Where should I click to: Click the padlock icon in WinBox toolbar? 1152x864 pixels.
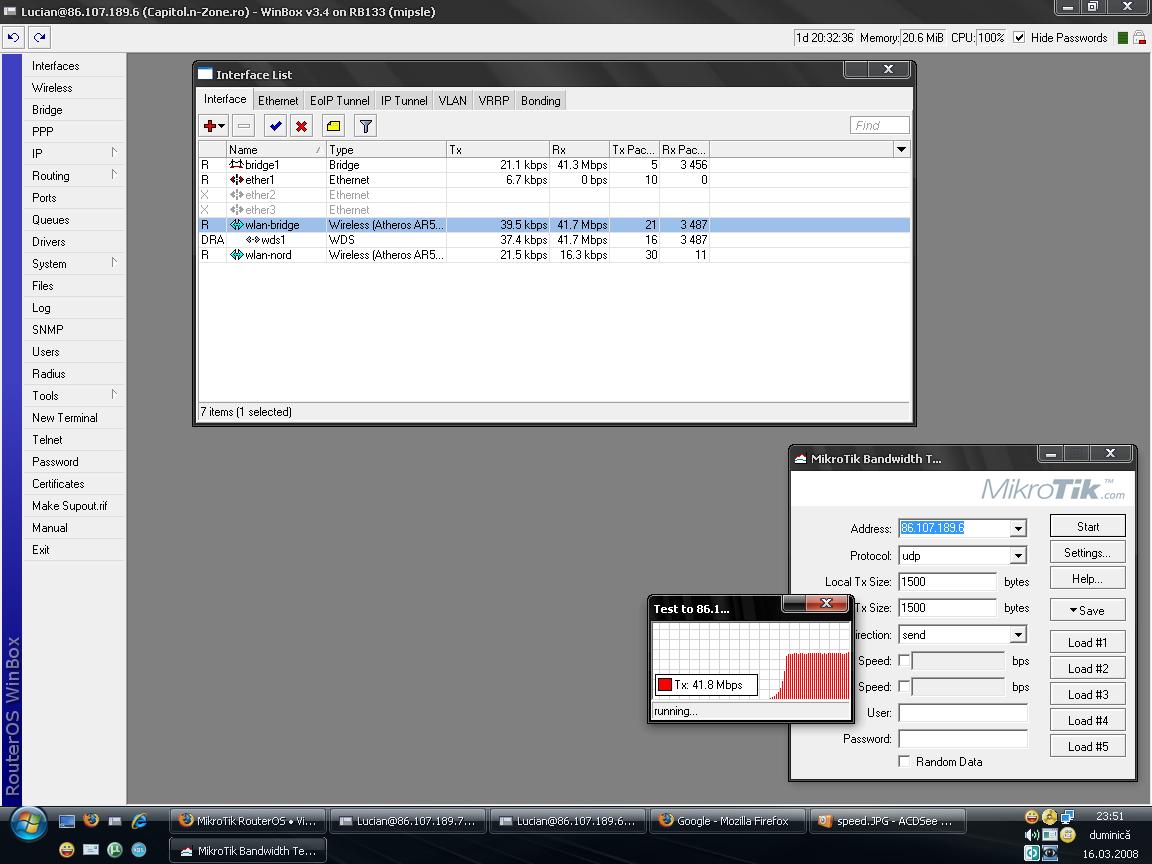tap(1139, 38)
